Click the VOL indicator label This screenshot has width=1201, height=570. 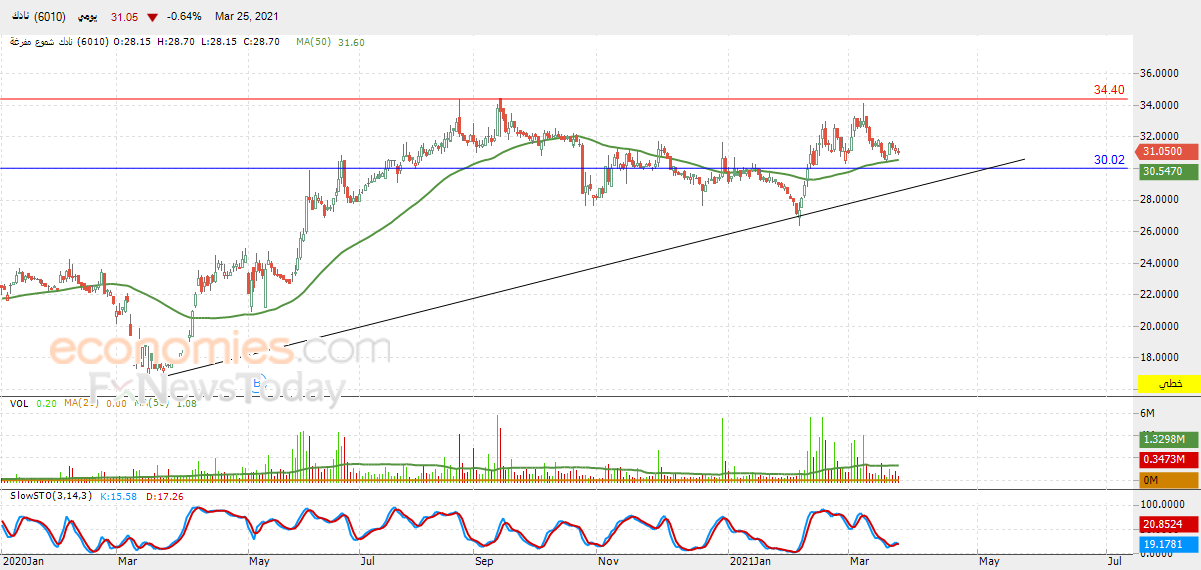tap(19, 403)
